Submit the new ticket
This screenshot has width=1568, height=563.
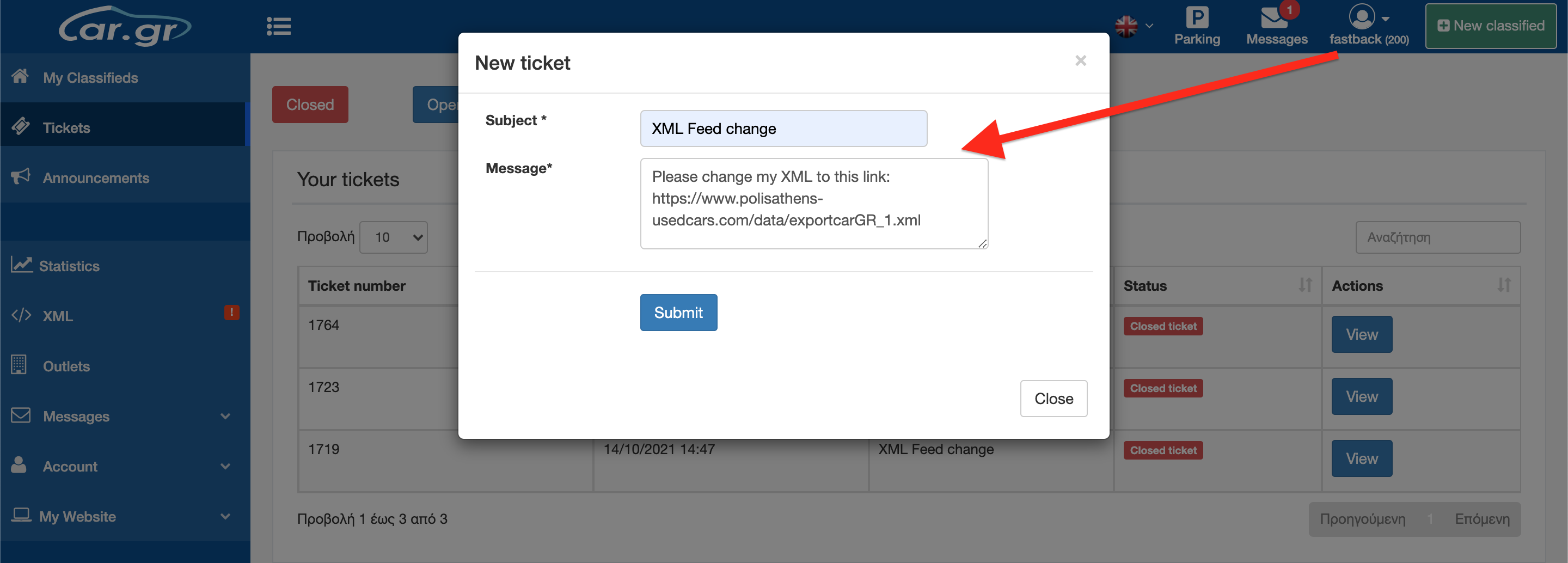[x=678, y=312]
